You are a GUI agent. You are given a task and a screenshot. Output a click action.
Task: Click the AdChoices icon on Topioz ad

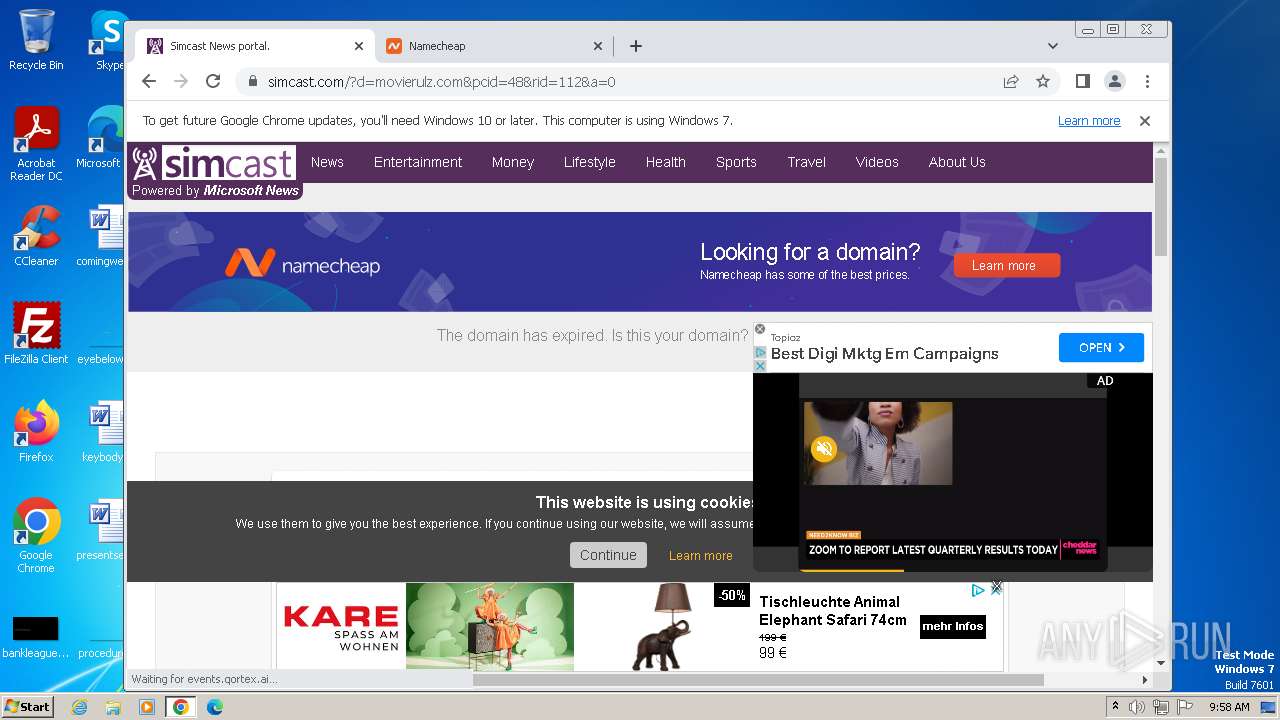pos(759,352)
